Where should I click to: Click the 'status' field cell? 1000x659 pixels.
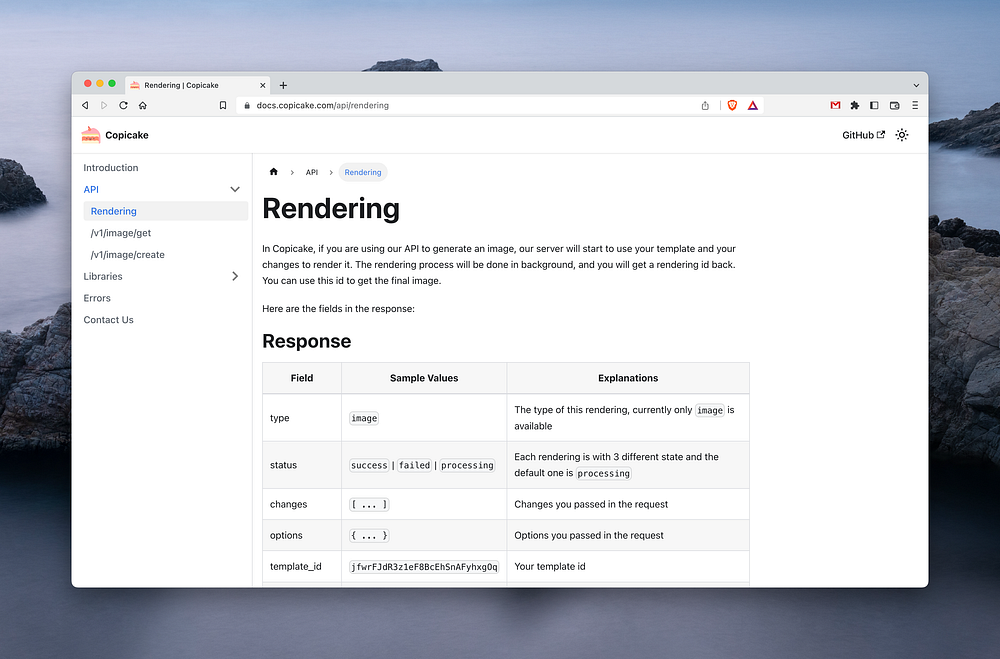302,465
